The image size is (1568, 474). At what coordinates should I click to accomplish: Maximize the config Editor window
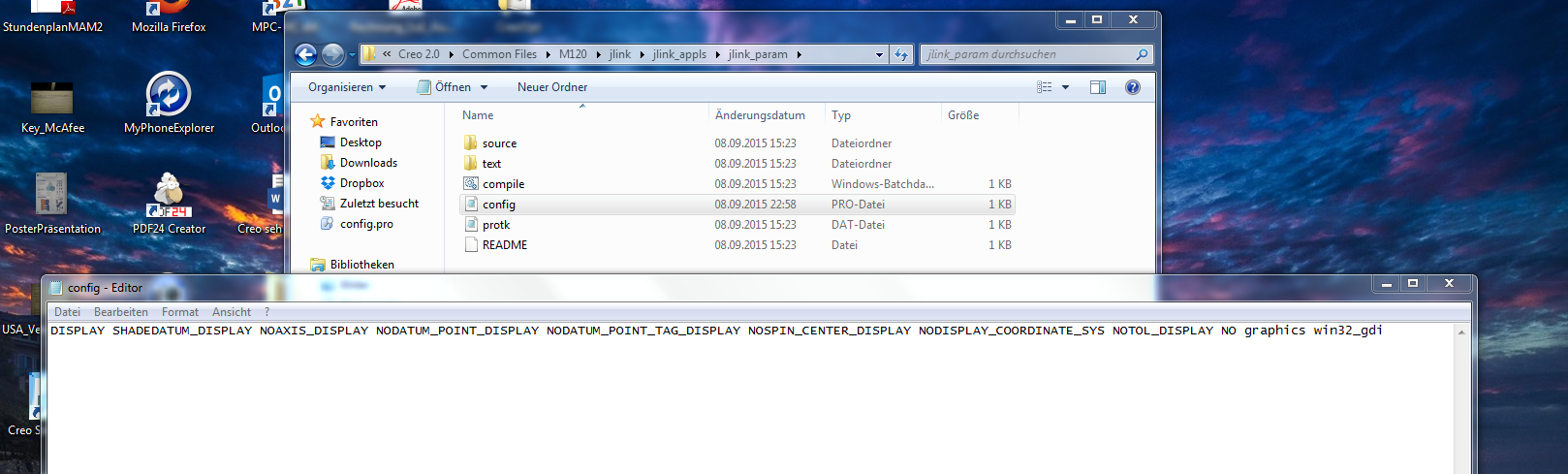point(1413,284)
